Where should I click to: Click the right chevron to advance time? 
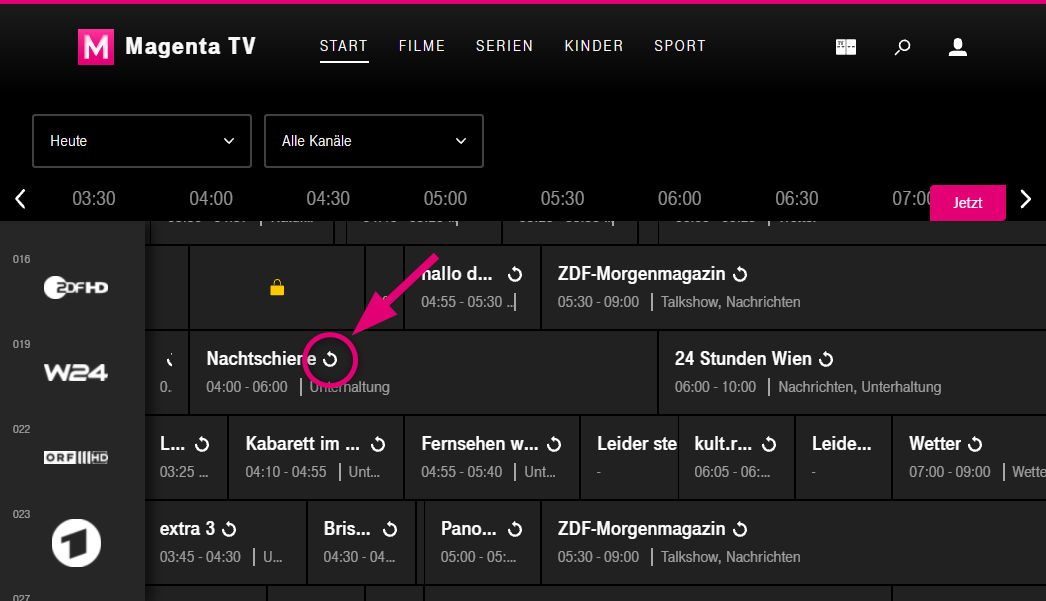click(x=1026, y=198)
